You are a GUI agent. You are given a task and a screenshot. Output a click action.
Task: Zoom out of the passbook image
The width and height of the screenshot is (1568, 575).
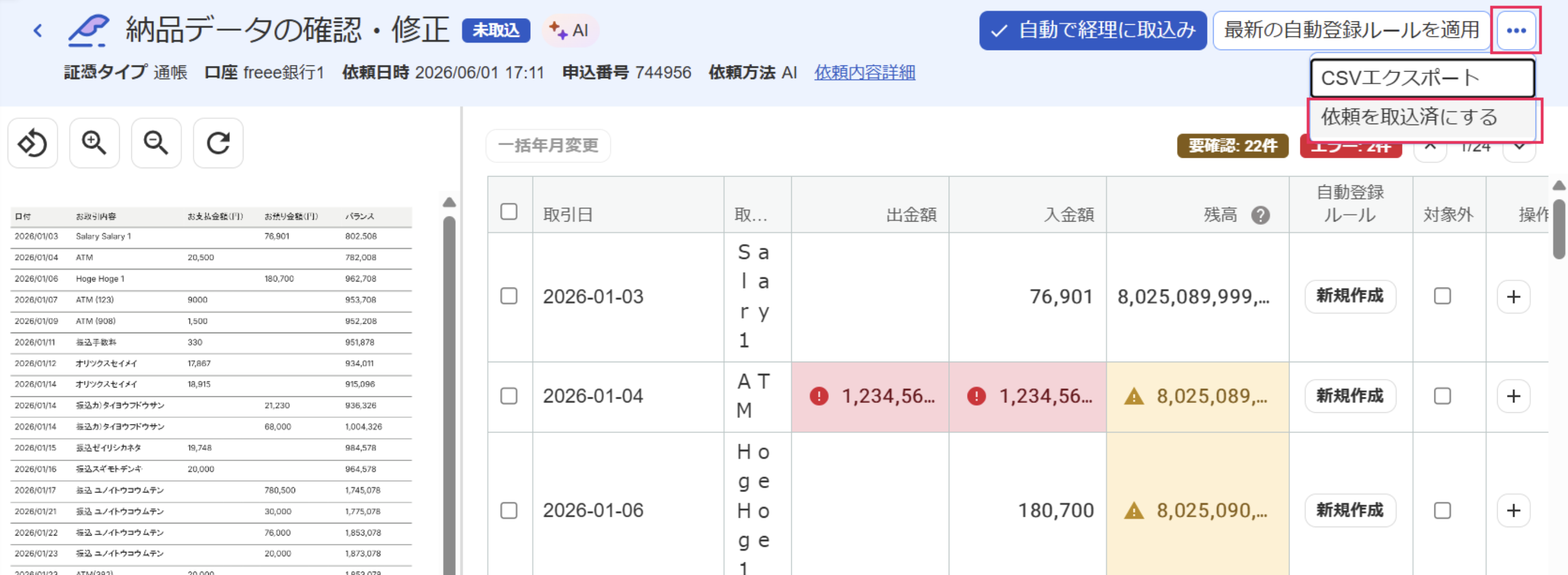[x=157, y=143]
